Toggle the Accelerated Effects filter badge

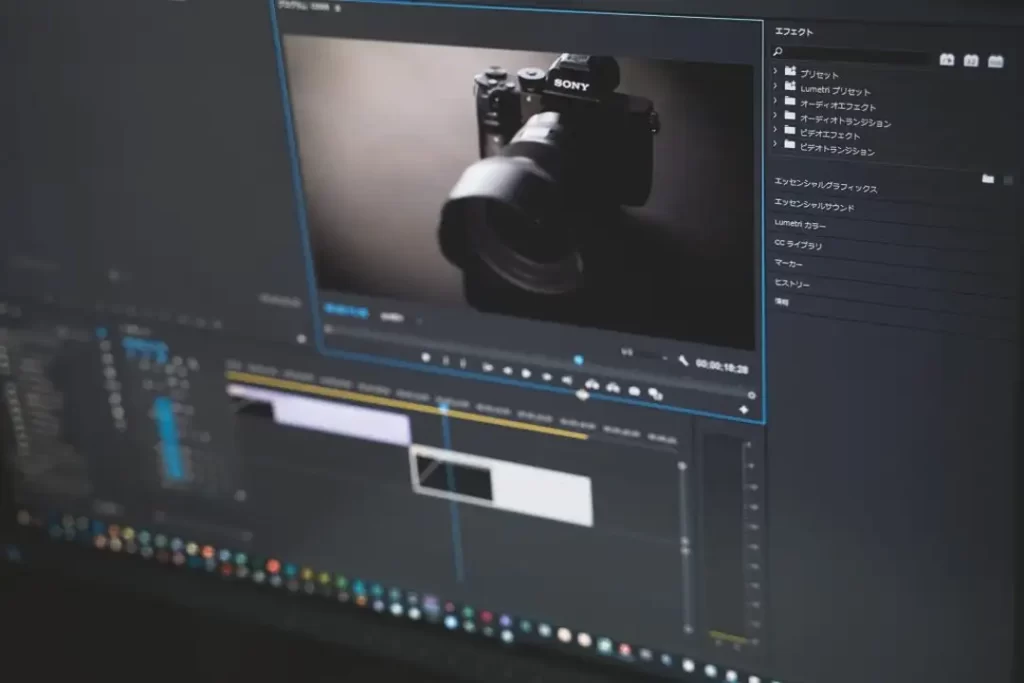click(x=947, y=60)
